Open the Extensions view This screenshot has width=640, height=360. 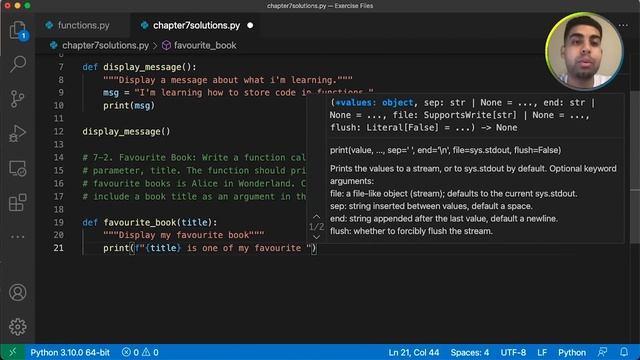18,202
